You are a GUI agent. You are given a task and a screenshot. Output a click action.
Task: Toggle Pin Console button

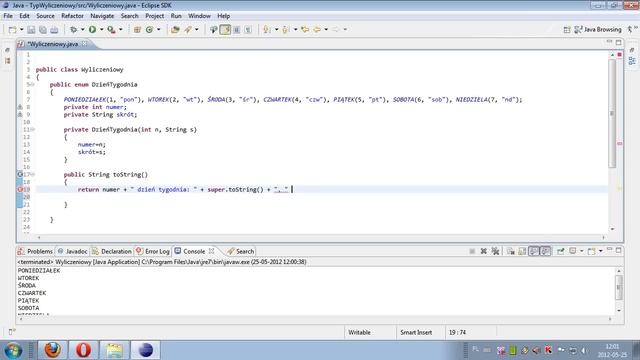pyautogui.click(x=561, y=251)
